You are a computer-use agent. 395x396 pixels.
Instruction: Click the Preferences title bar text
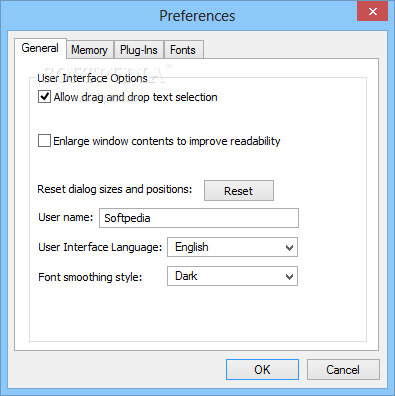[197, 16]
